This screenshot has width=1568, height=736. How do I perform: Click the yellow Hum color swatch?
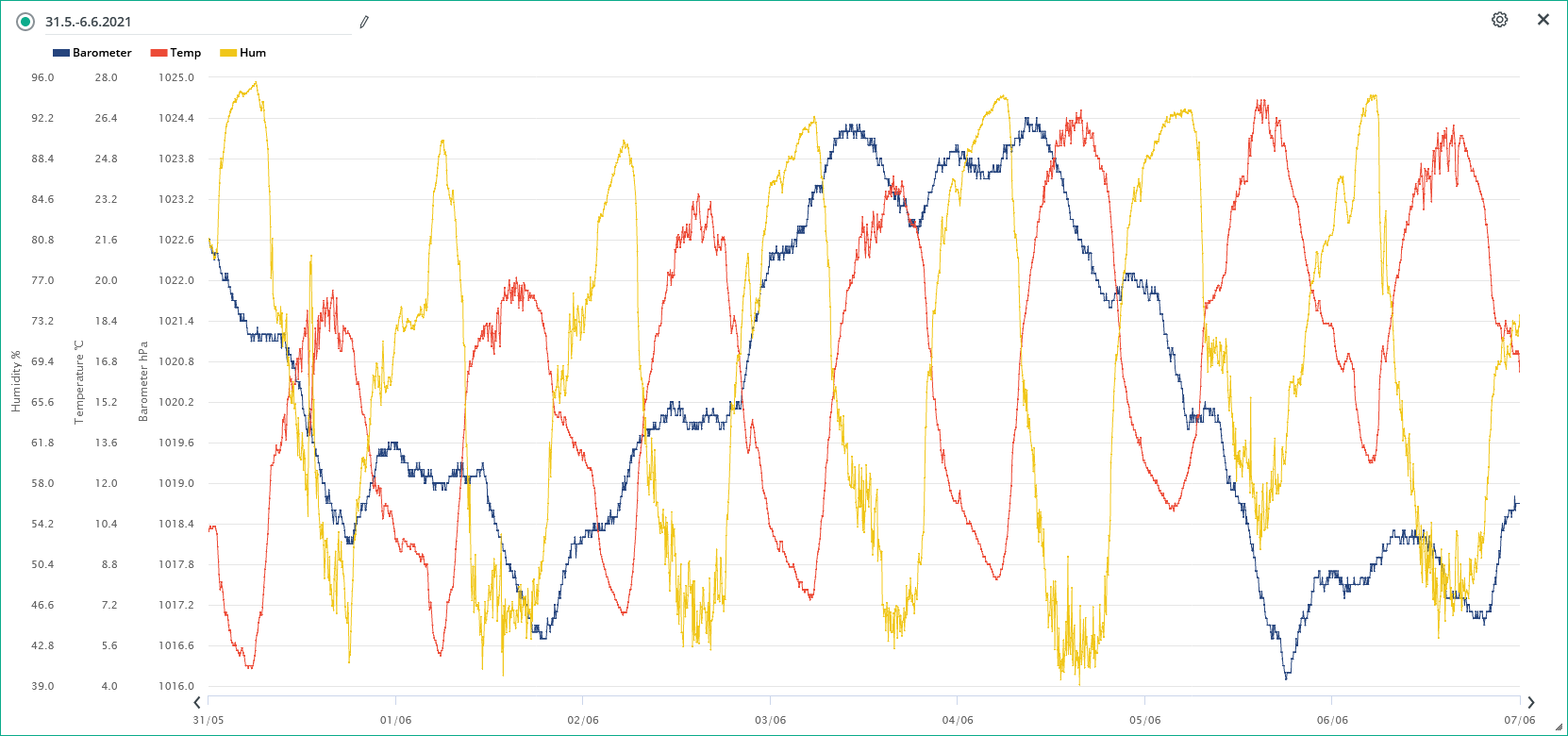(228, 53)
